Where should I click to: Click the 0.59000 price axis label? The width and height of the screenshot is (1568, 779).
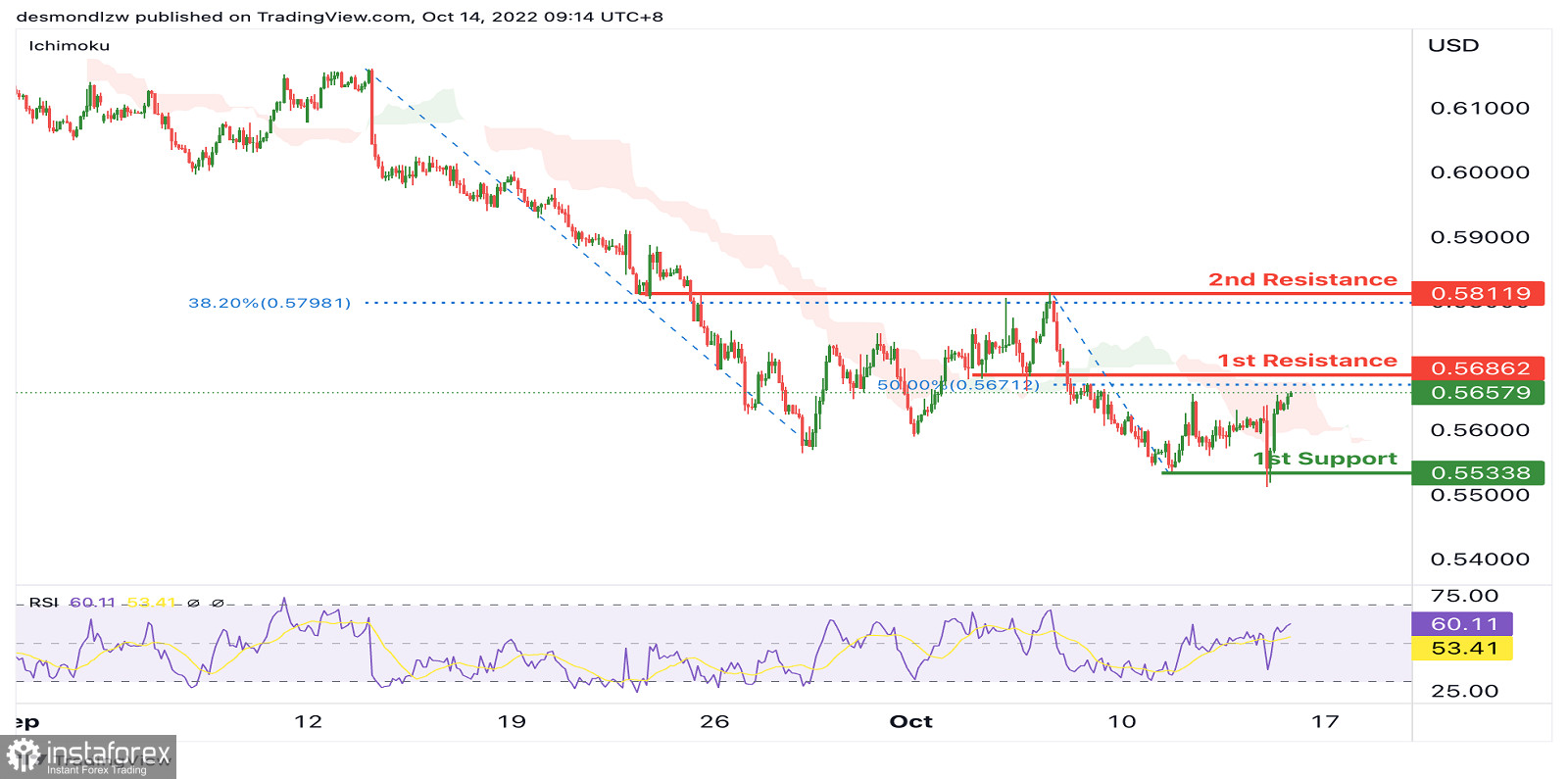pyautogui.click(x=1480, y=237)
